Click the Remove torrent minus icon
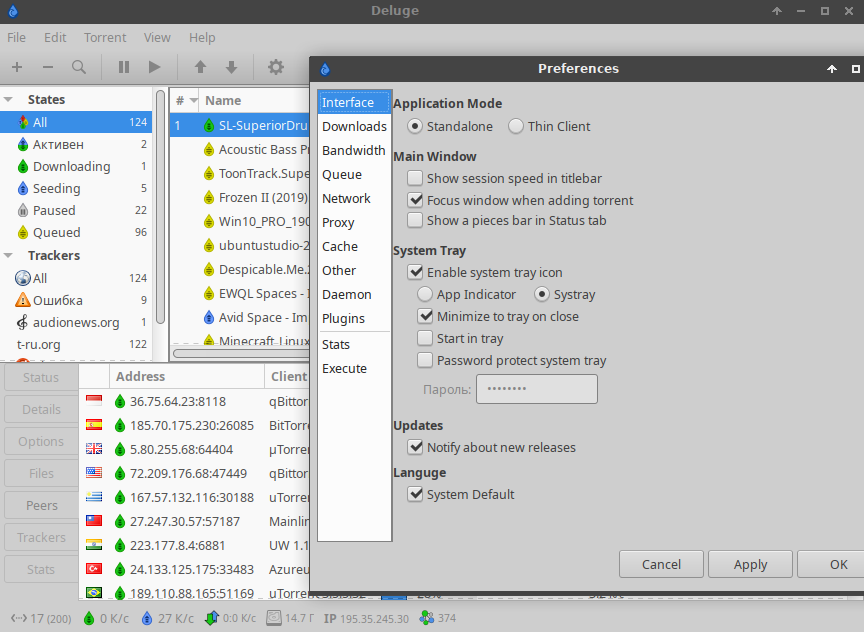 (x=48, y=67)
